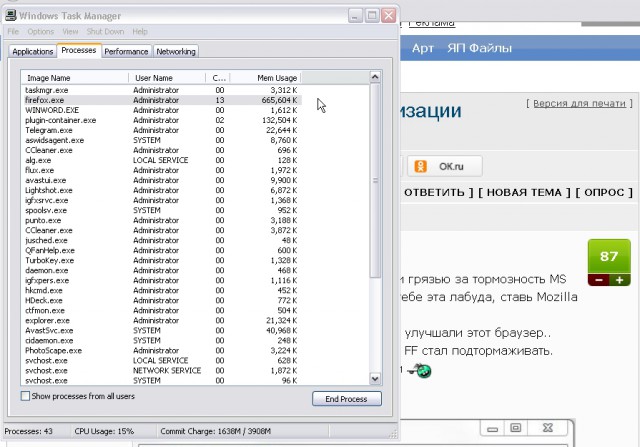Select the PhotoScape.exe process row
The image size is (640, 447).
(162, 350)
